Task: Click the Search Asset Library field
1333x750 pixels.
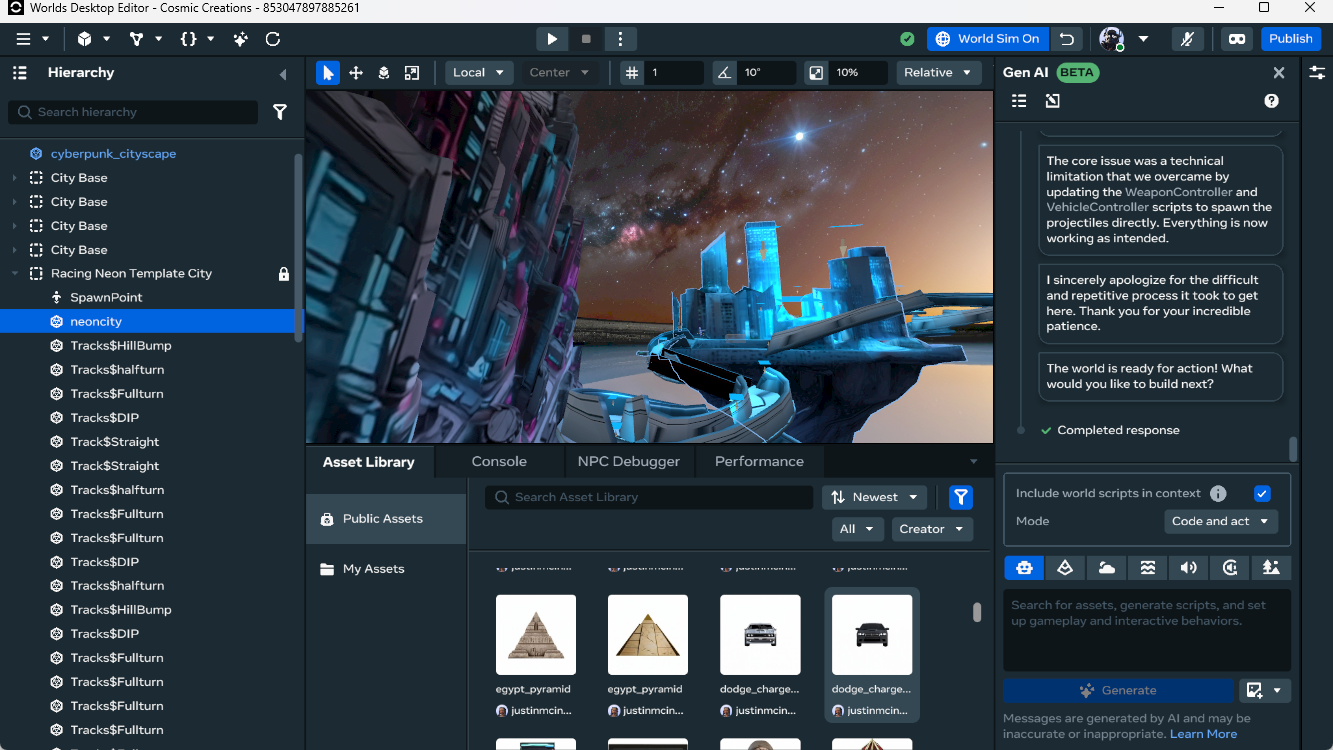Action: tap(649, 497)
